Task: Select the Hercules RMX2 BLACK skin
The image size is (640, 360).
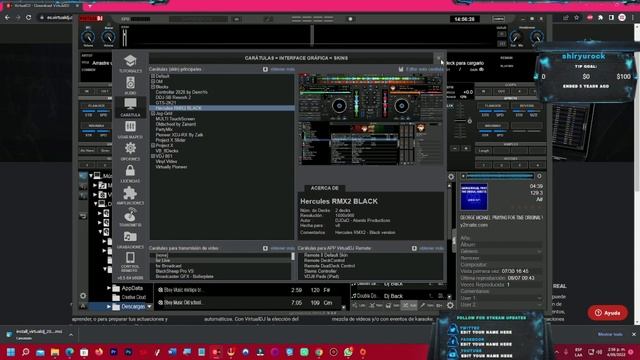Action: [222, 108]
